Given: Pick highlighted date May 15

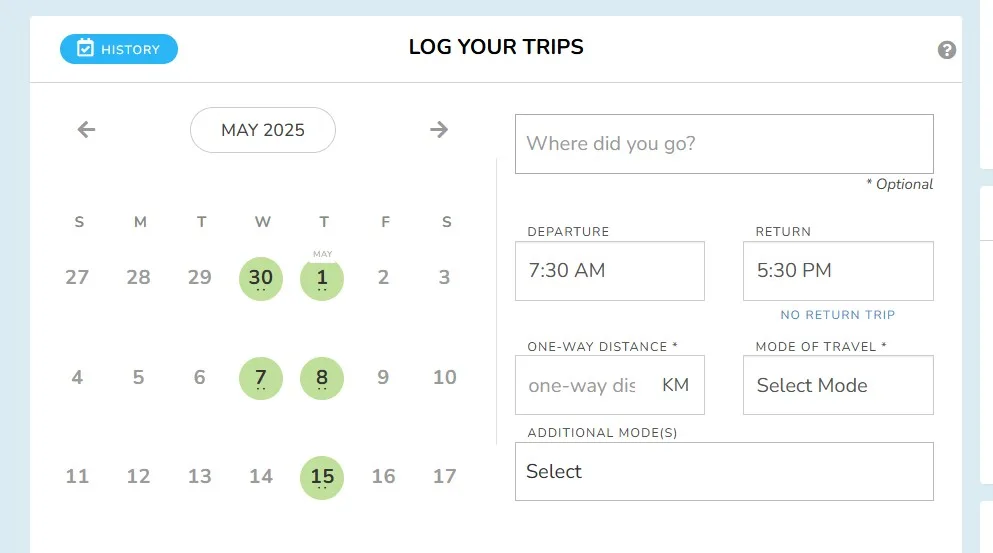Looking at the screenshot, I should coord(322,478).
